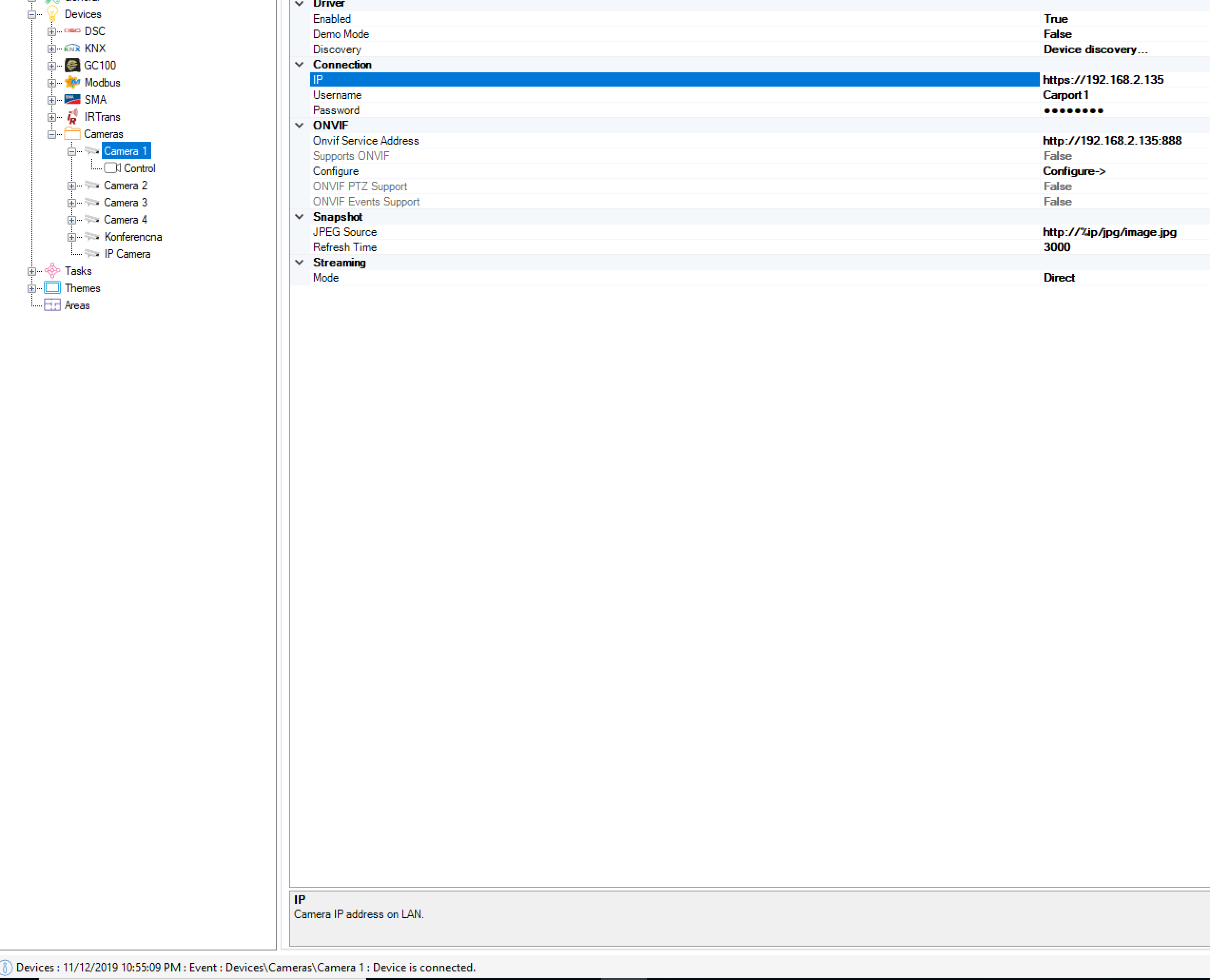Collapse the Cameras folder node
Viewport: 1210px width, 980px height.
tap(52, 134)
